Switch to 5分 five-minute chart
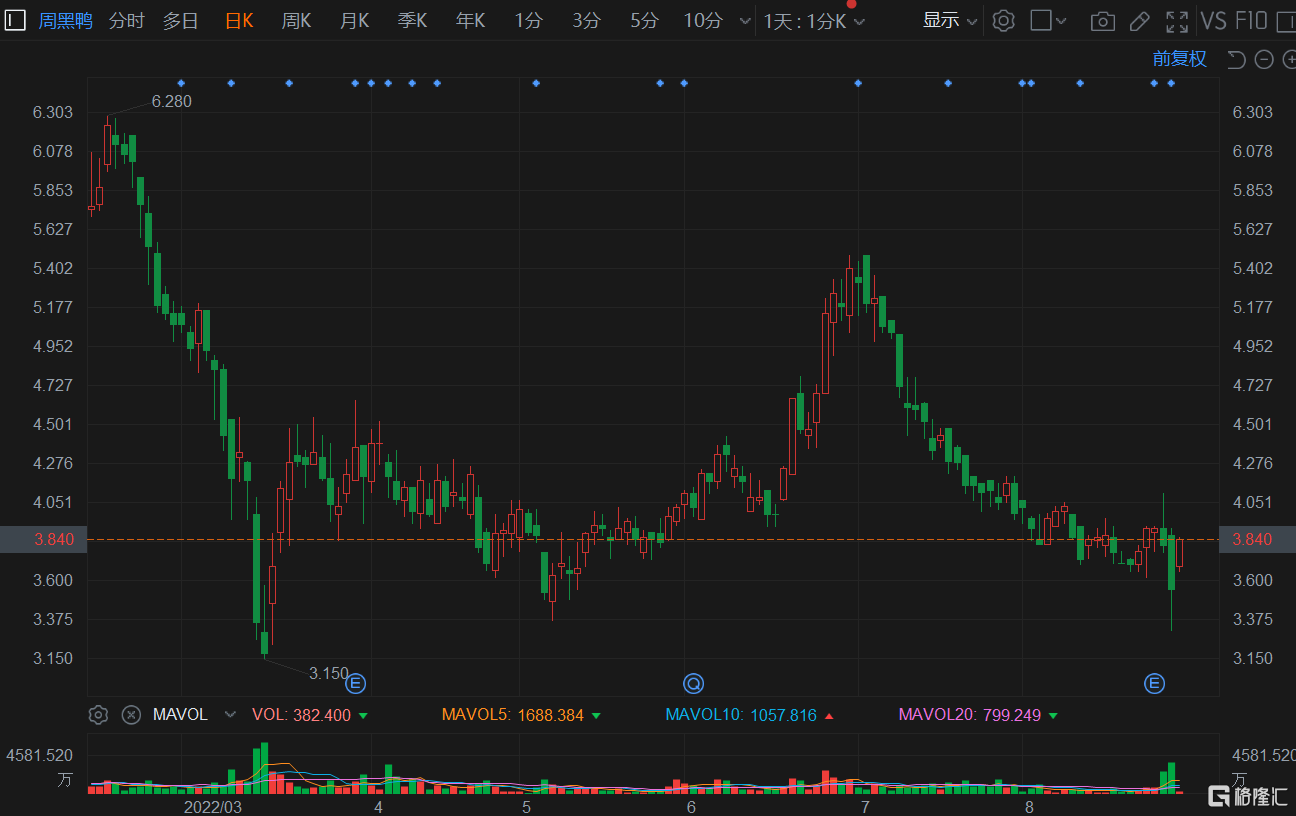 pyautogui.click(x=645, y=21)
